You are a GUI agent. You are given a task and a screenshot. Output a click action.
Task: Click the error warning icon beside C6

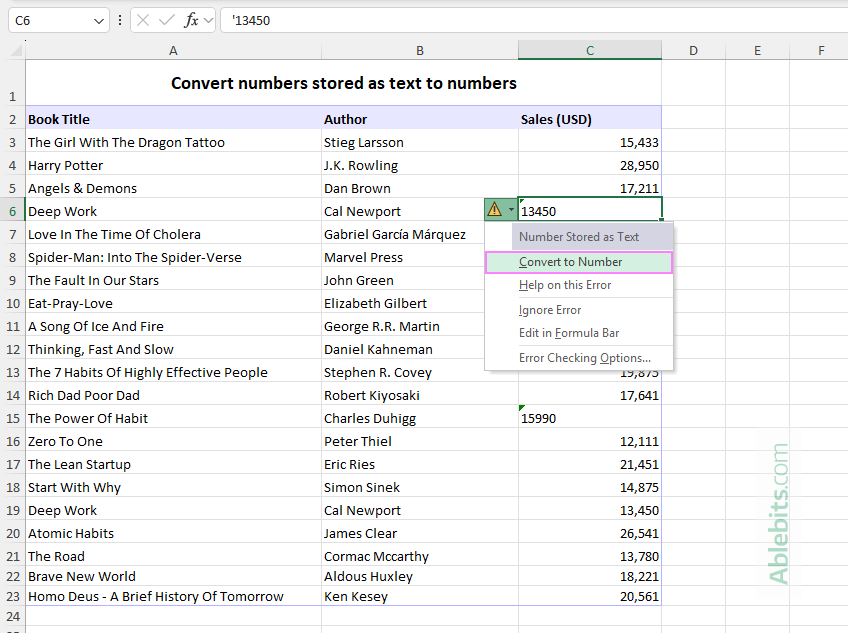[x=494, y=209]
